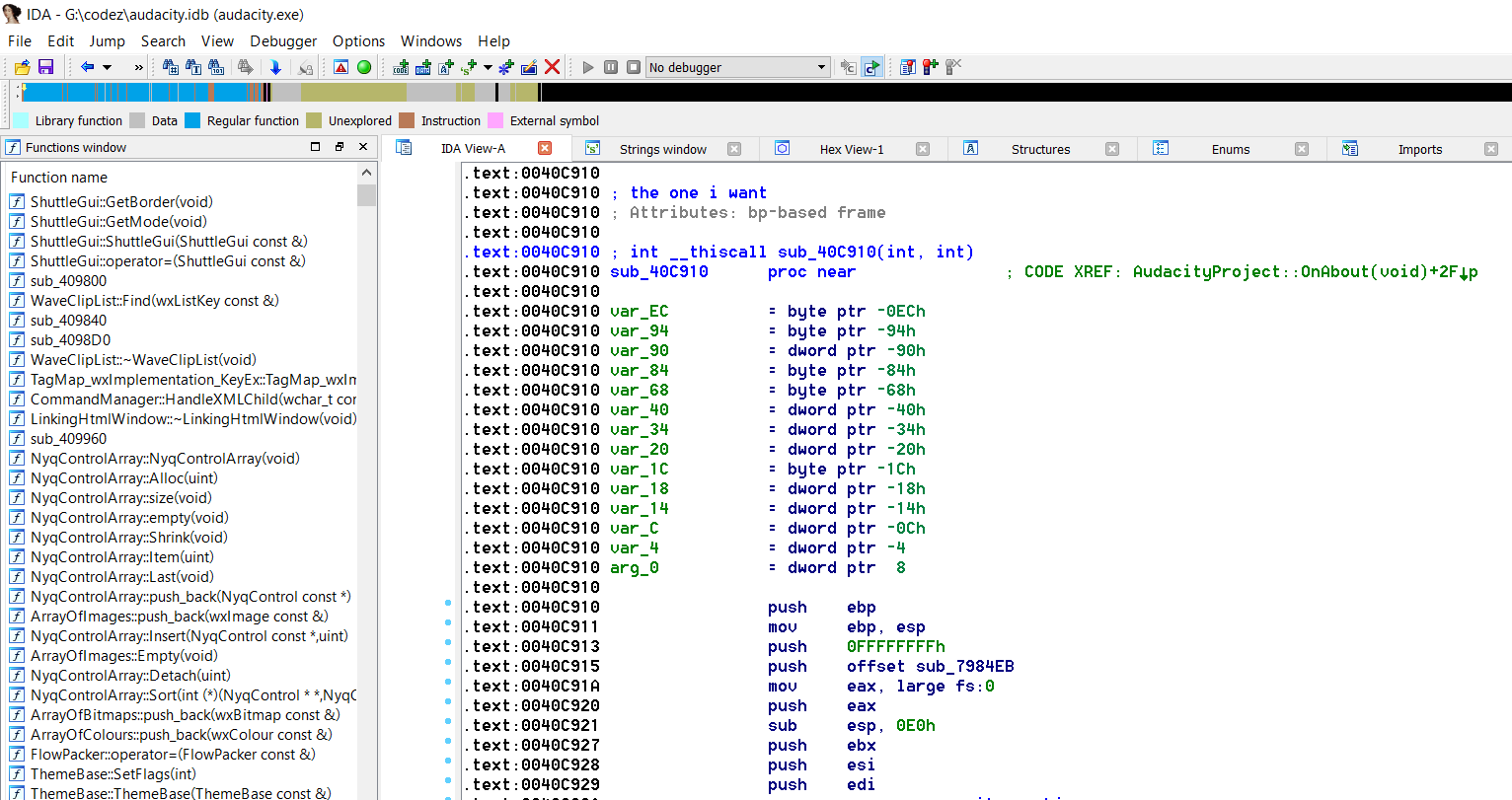The width and height of the screenshot is (1512, 800).
Task: Click the greyed 'C' arrow icon beside the debugger box
Action: pos(849,67)
